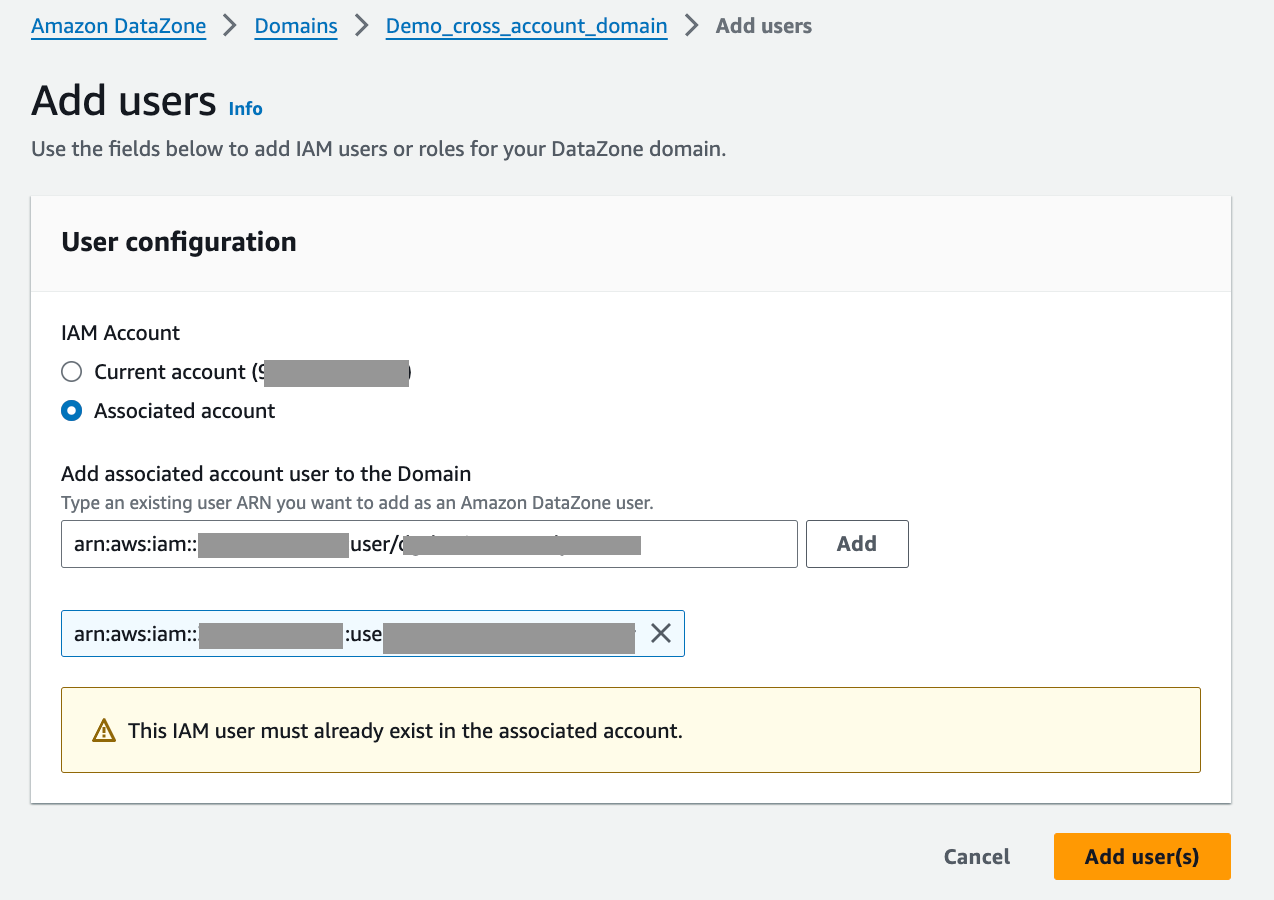Go to the Domains breadcrumb

pyautogui.click(x=296, y=26)
